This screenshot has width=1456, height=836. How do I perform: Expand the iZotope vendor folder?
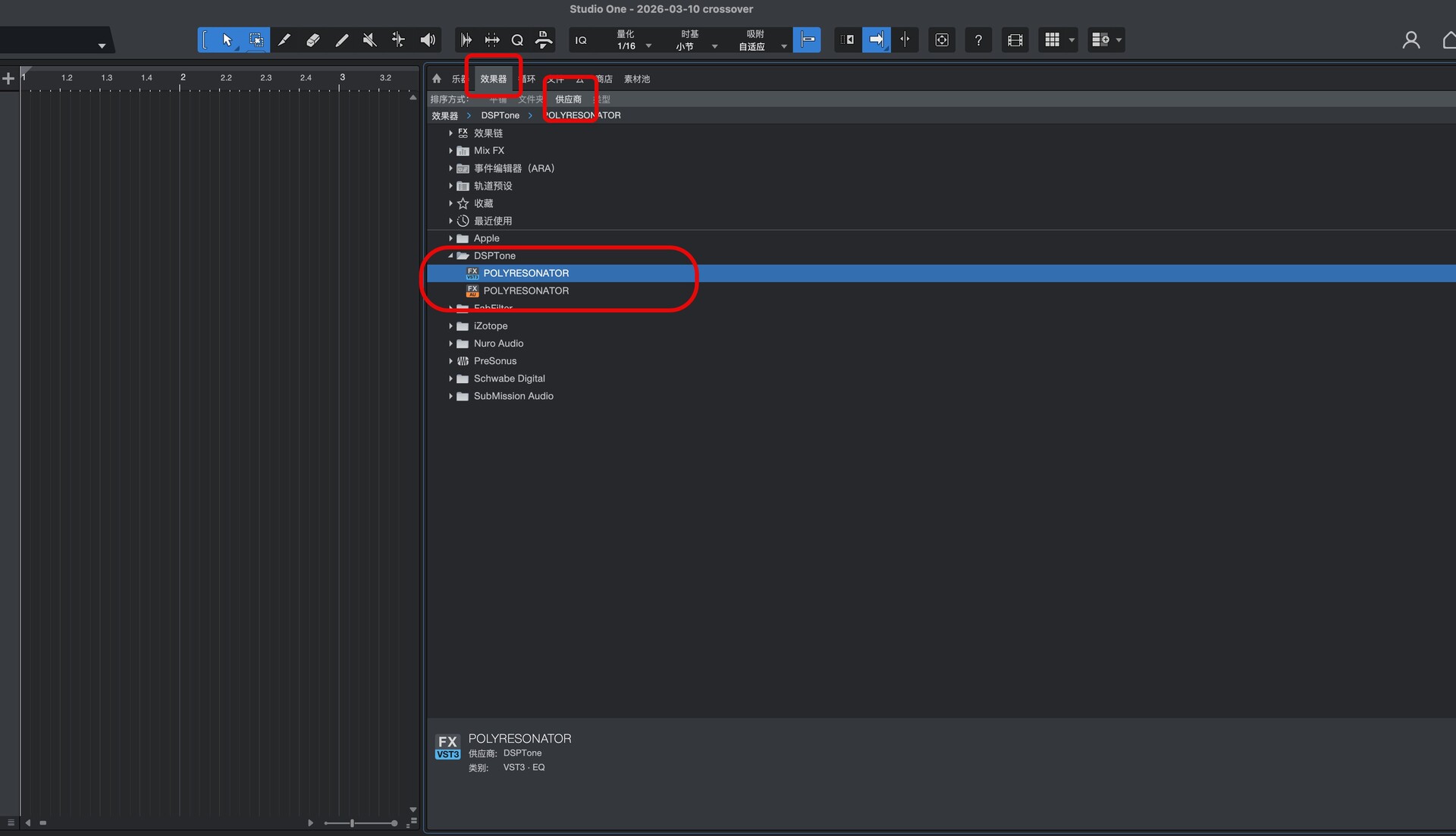pos(450,326)
